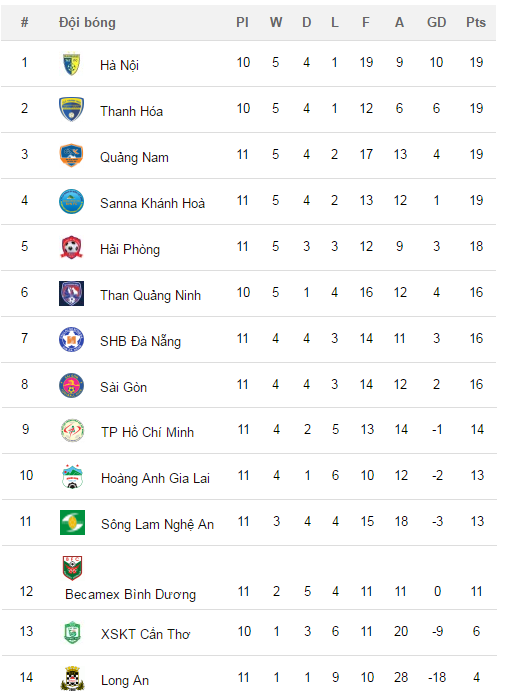Screen dimensions: 513x693
Task: Click the Becamex Bình Dương crest
Action: (72, 568)
